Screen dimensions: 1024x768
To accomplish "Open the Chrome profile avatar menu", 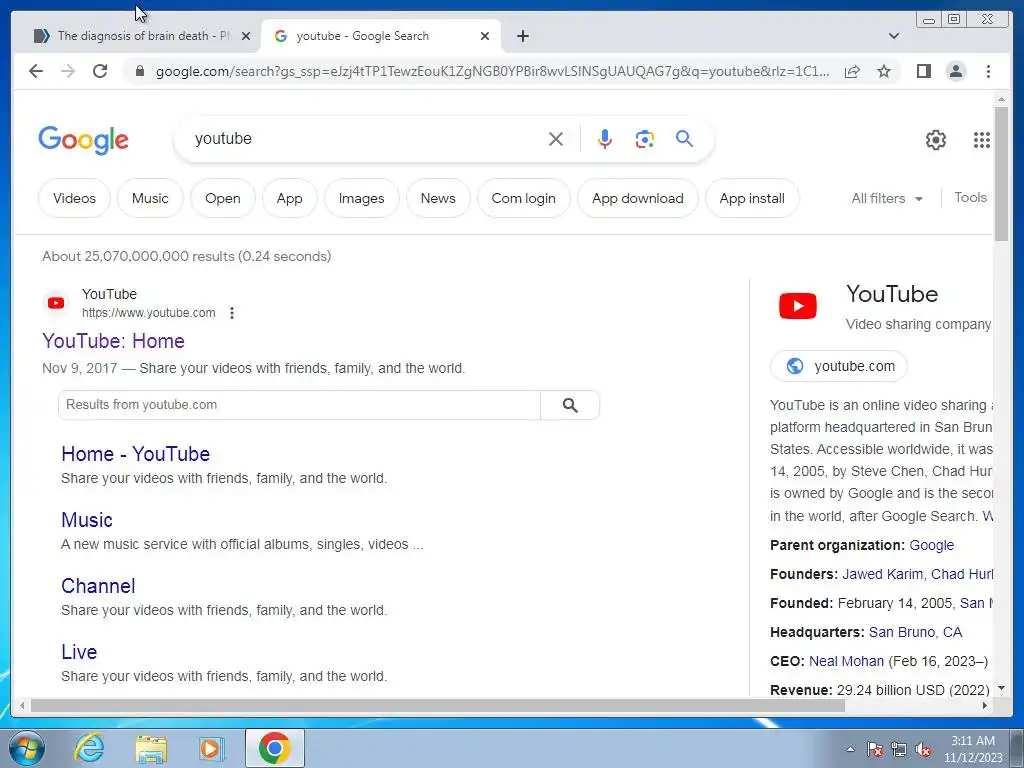I will pyautogui.click(x=955, y=71).
